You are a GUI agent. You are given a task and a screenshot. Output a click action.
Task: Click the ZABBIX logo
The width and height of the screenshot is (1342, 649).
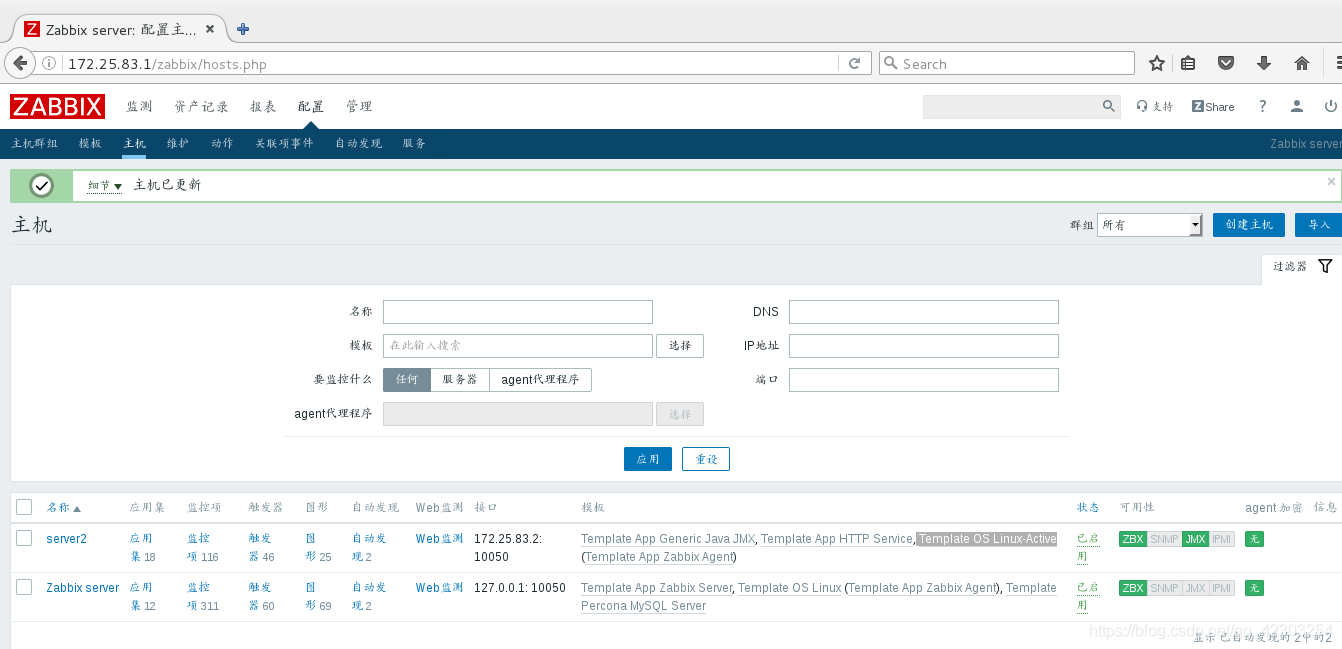point(57,106)
